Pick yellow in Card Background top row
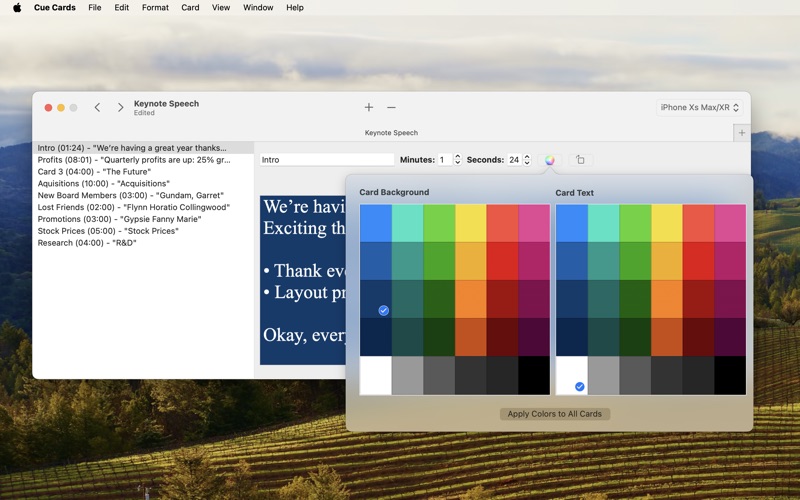Viewport: 800px width, 500px height. 470,223
